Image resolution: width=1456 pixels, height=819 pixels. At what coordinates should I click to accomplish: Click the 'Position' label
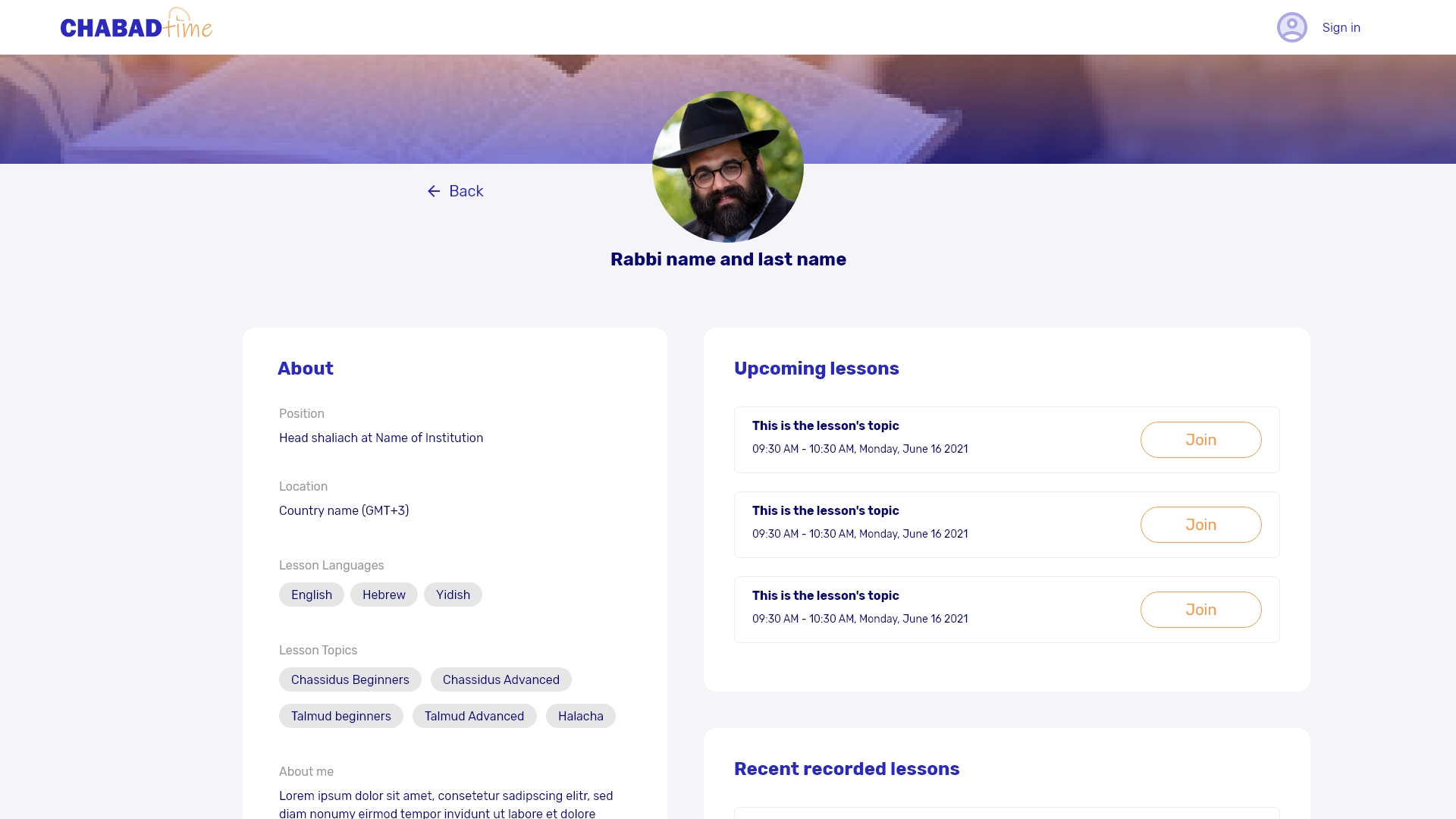[302, 413]
